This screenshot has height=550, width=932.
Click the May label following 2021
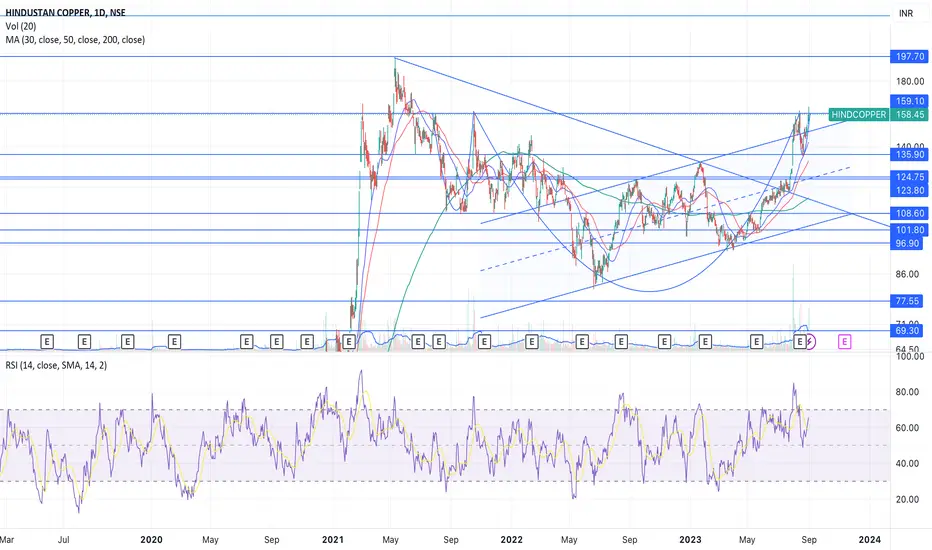pos(391,540)
